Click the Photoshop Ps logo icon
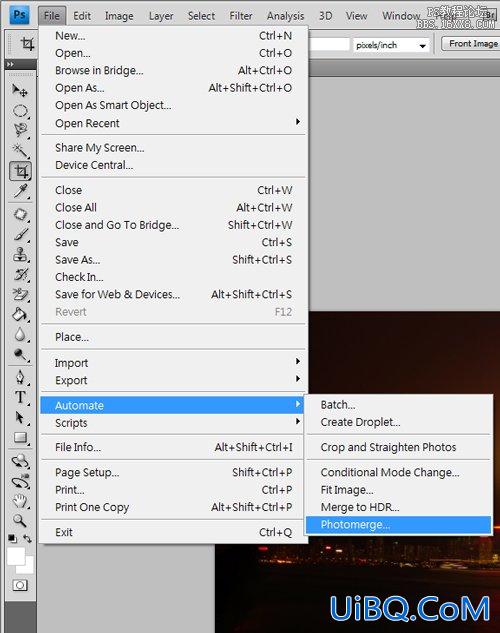 [19, 15]
